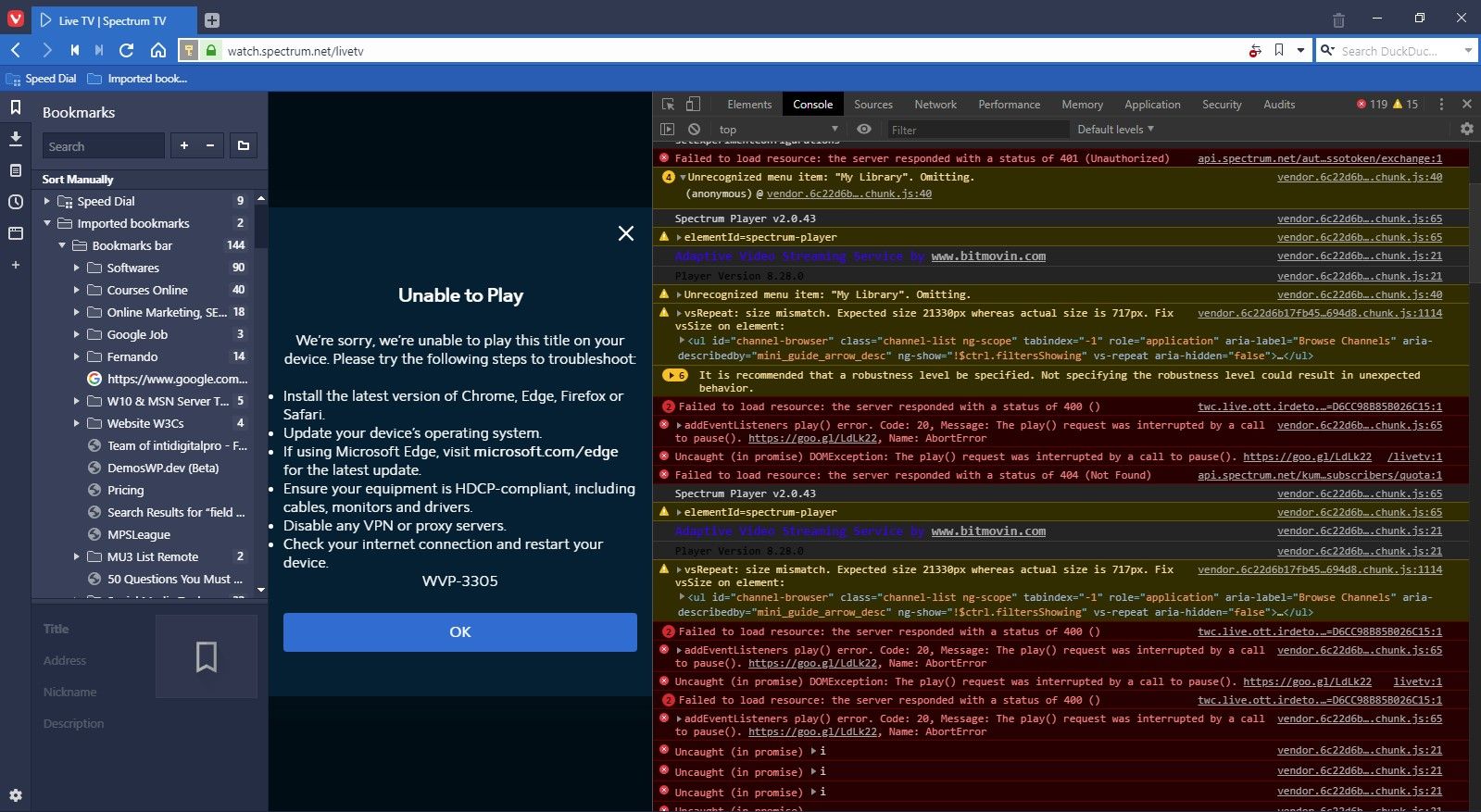
Task: Open the History side panel icon
Action: (16, 202)
